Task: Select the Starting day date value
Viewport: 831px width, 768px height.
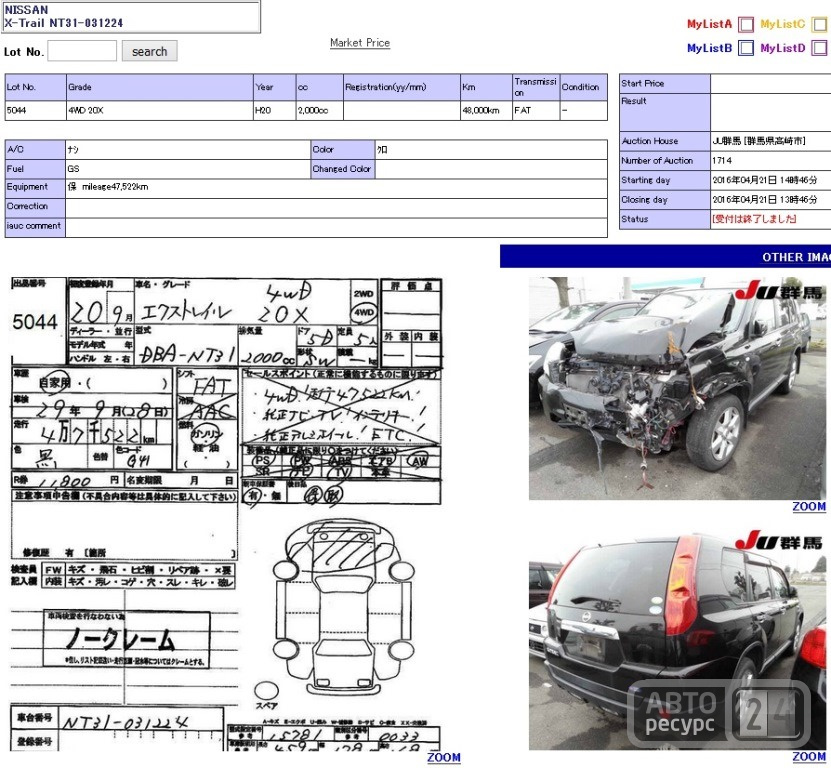Action: pyautogui.click(x=764, y=180)
